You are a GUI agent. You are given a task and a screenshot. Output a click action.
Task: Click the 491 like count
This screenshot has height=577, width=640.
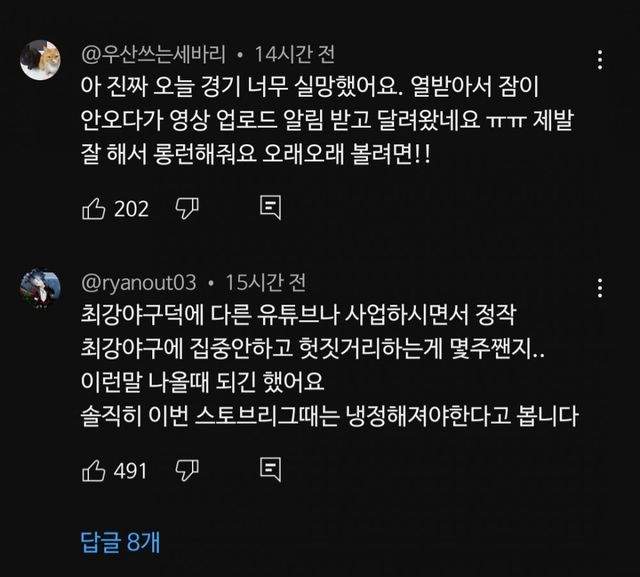[131, 469]
